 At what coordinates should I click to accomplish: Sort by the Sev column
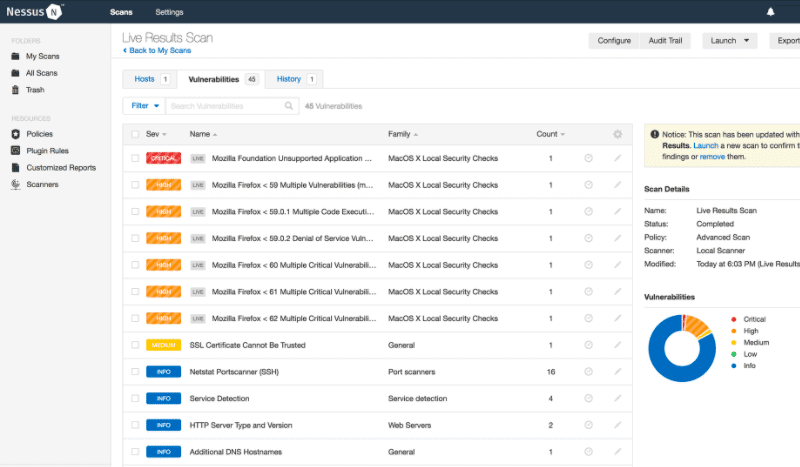[x=156, y=134]
